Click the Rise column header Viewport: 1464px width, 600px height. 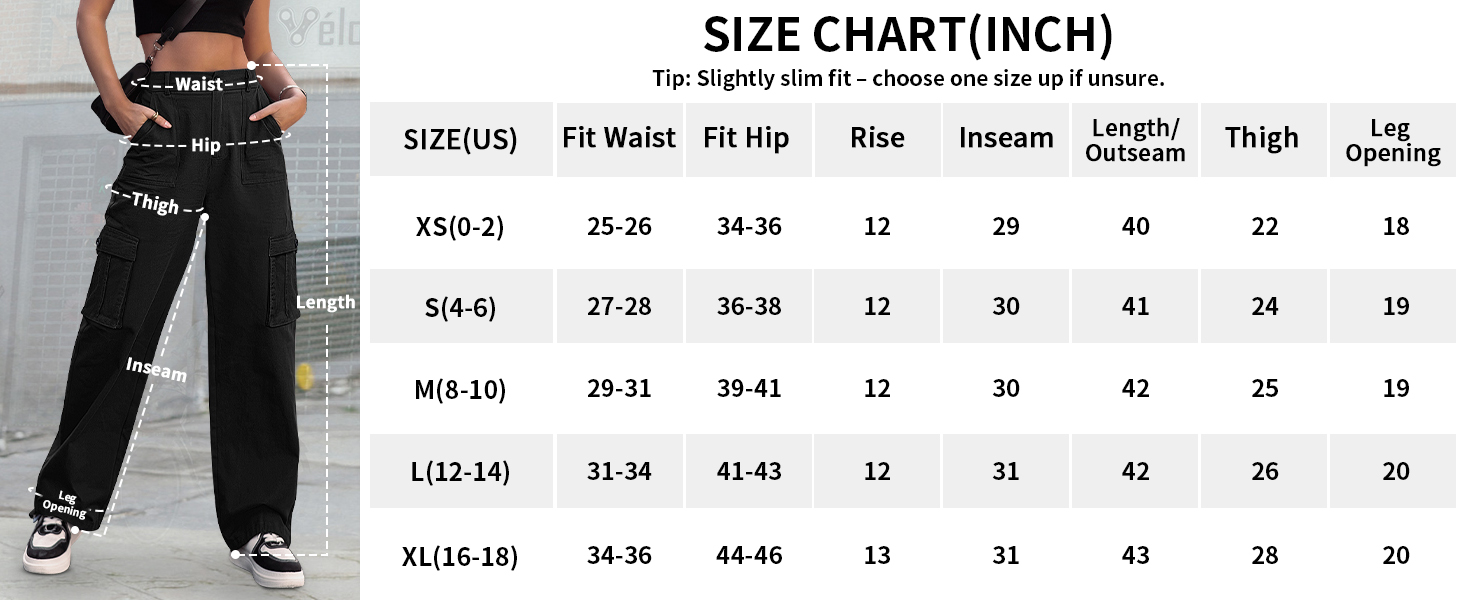coord(877,138)
